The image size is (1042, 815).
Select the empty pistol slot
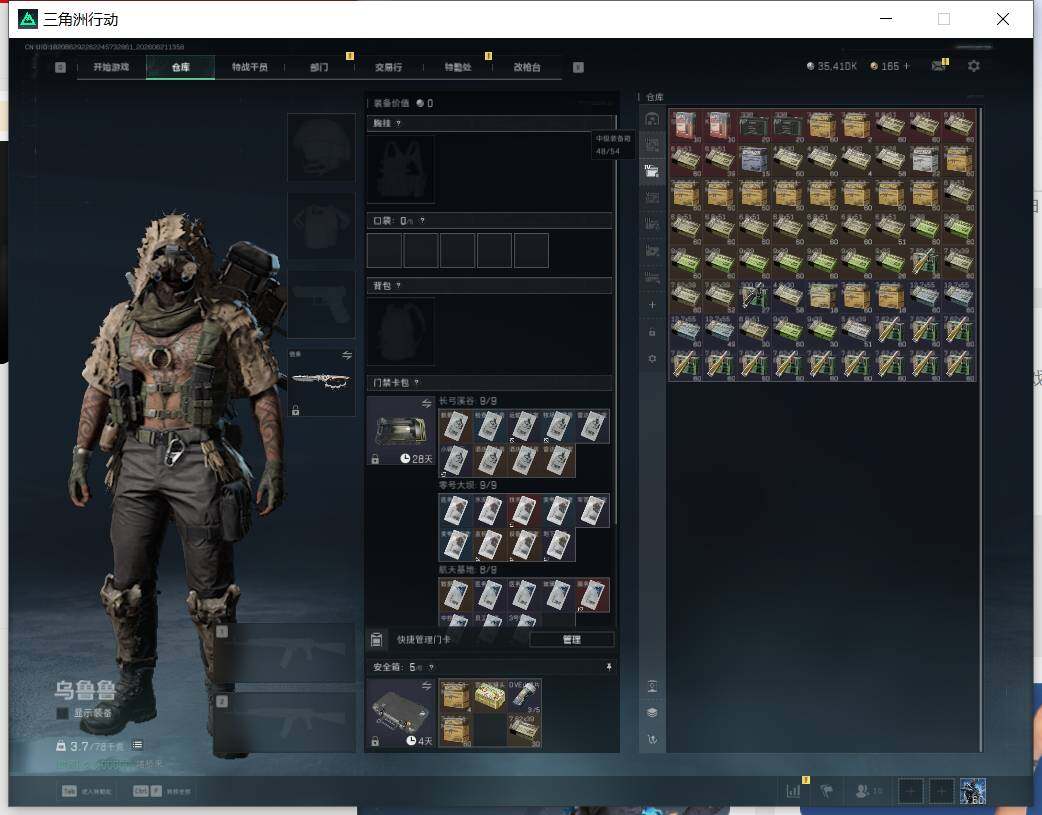point(321,304)
